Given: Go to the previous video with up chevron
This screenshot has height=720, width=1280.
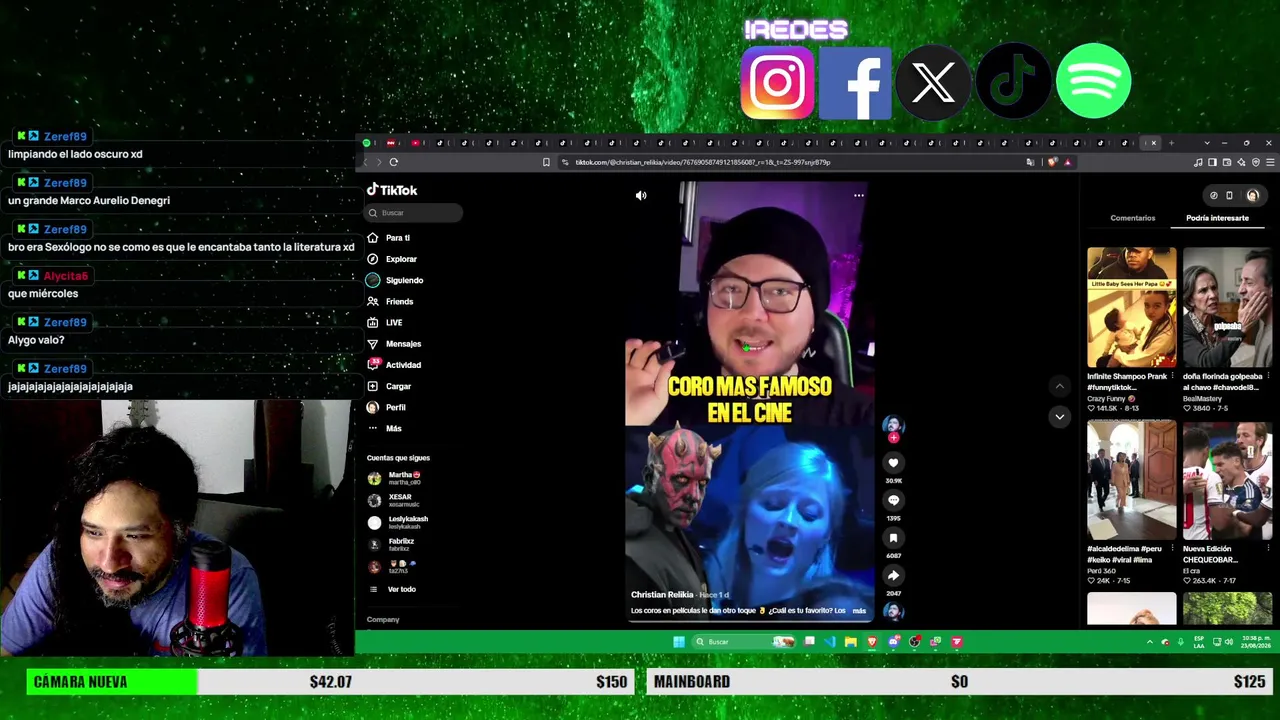Looking at the screenshot, I should tap(1059, 386).
